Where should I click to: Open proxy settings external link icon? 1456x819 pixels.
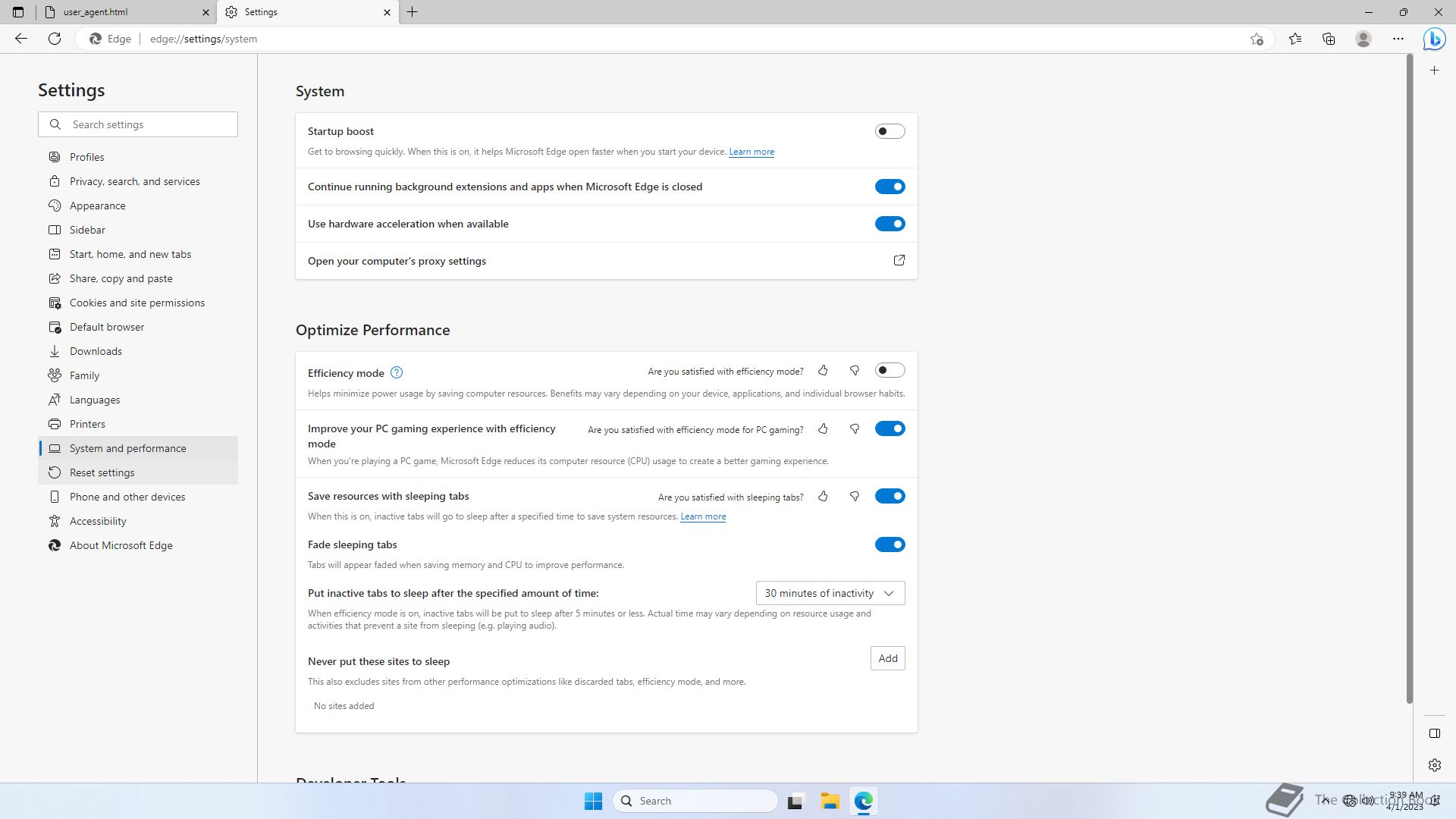coord(899,260)
